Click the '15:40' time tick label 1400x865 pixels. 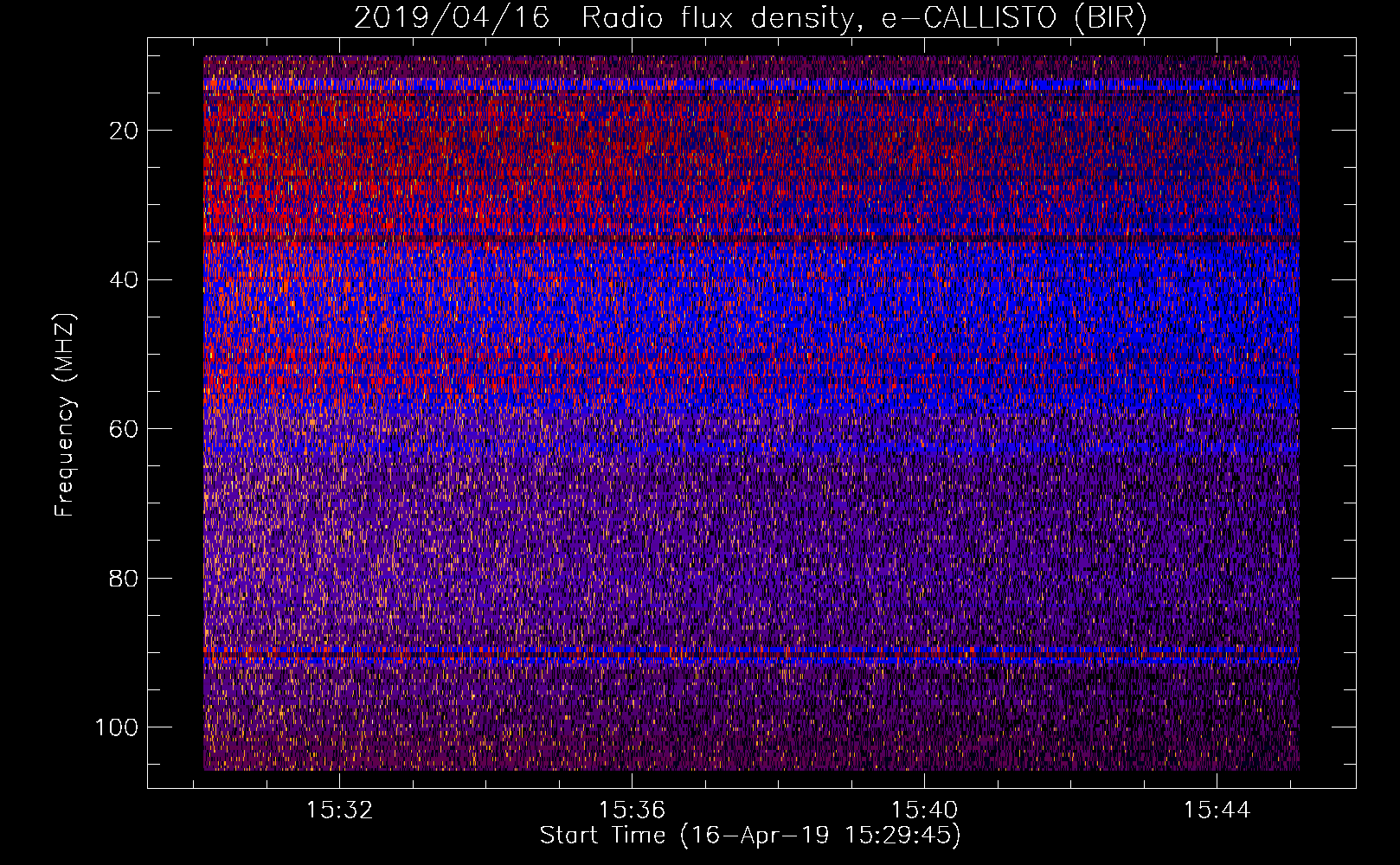924,811
